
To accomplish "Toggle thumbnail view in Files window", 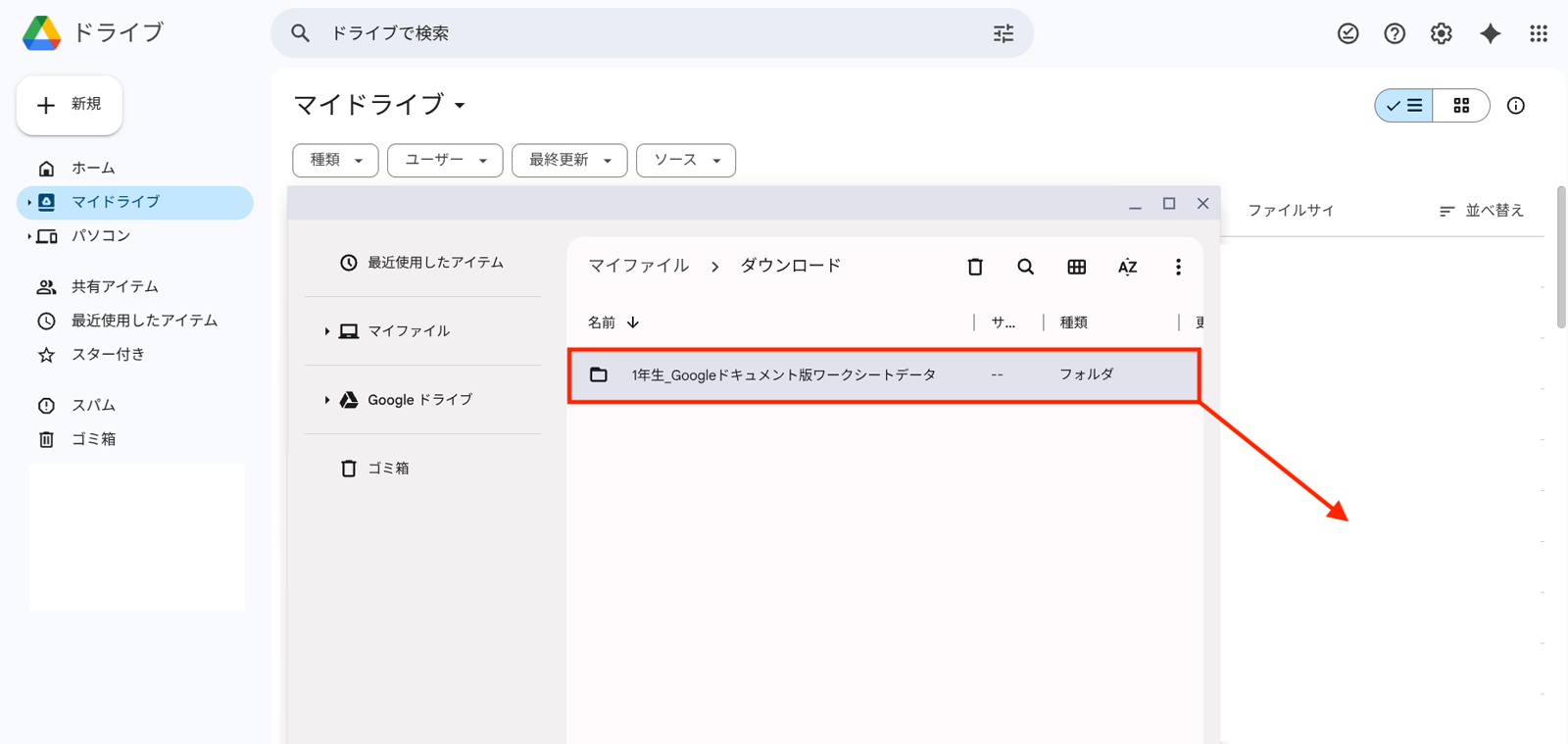I will click(x=1076, y=267).
